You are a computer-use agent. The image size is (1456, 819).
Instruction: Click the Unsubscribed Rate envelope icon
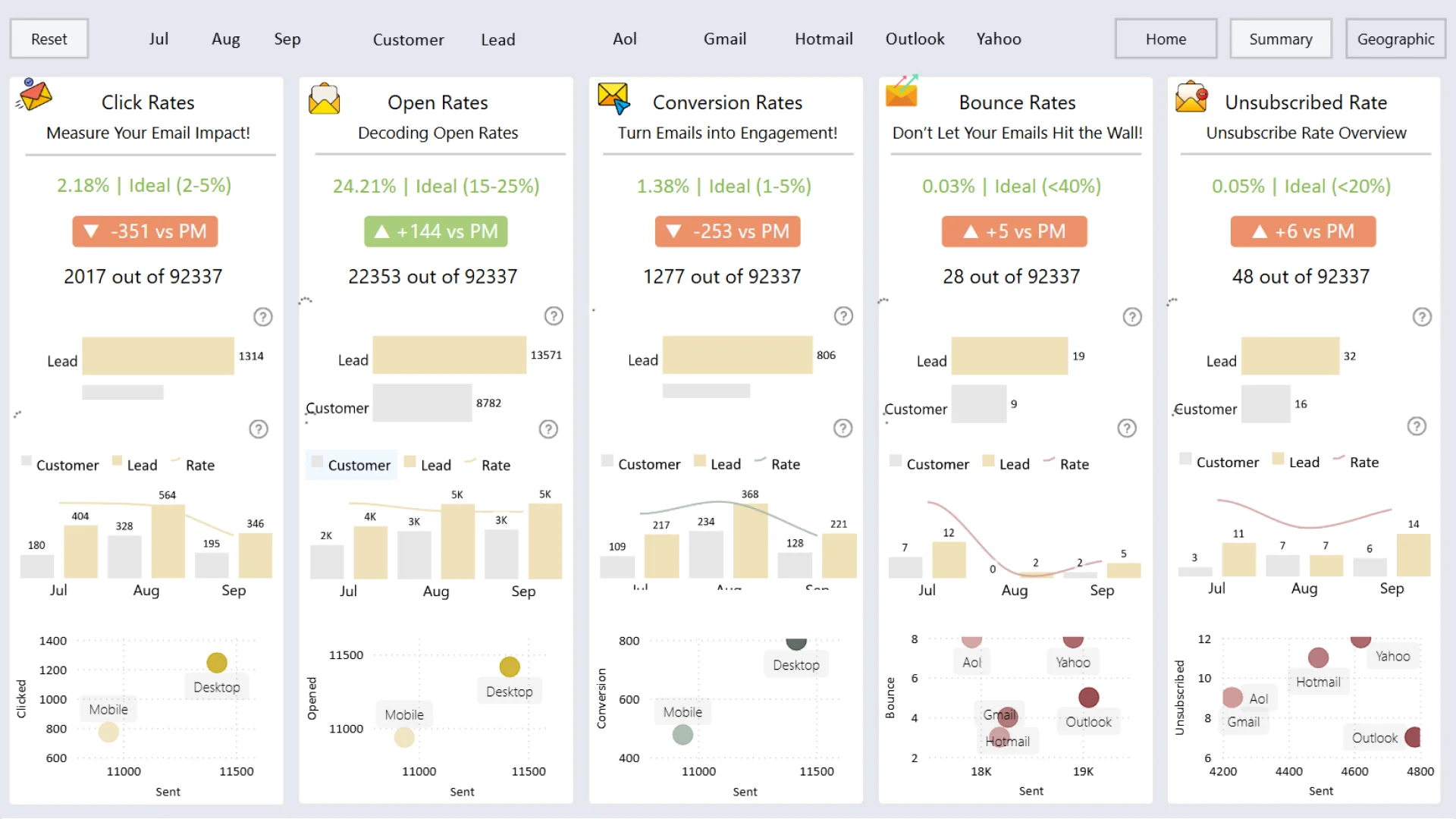pos(1191,96)
